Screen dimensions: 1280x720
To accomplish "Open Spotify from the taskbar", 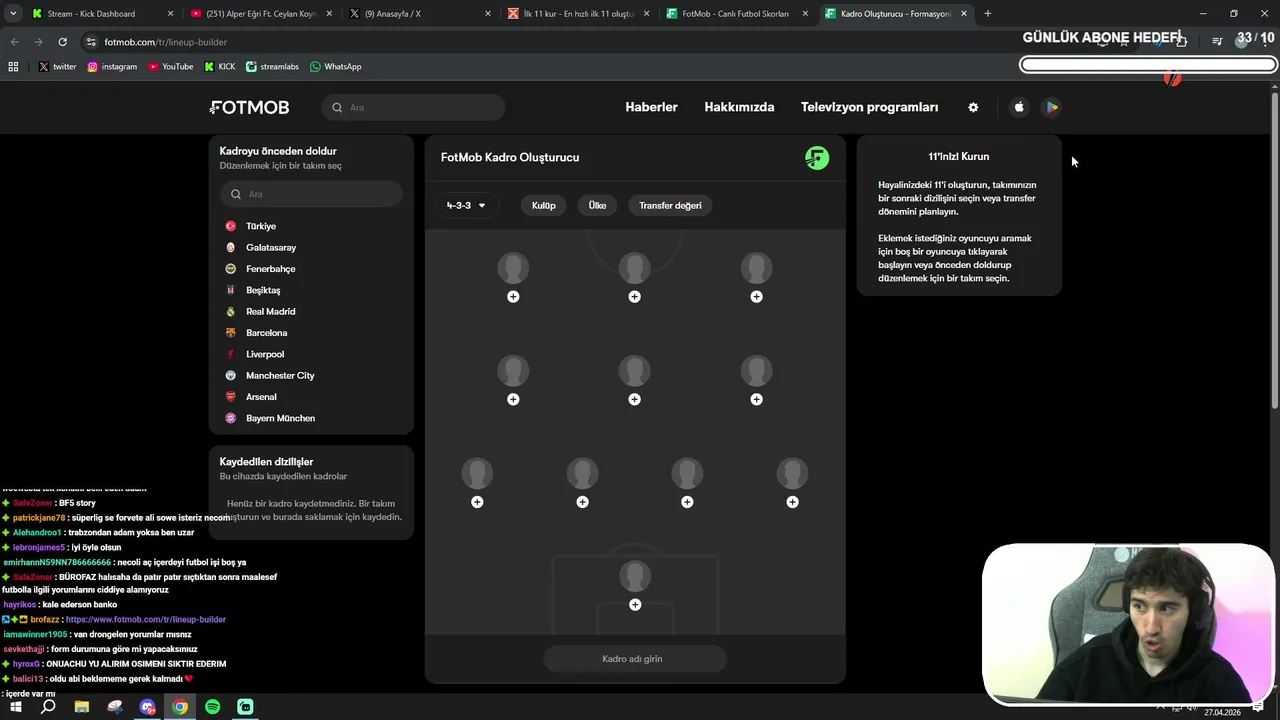I will (213, 707).
